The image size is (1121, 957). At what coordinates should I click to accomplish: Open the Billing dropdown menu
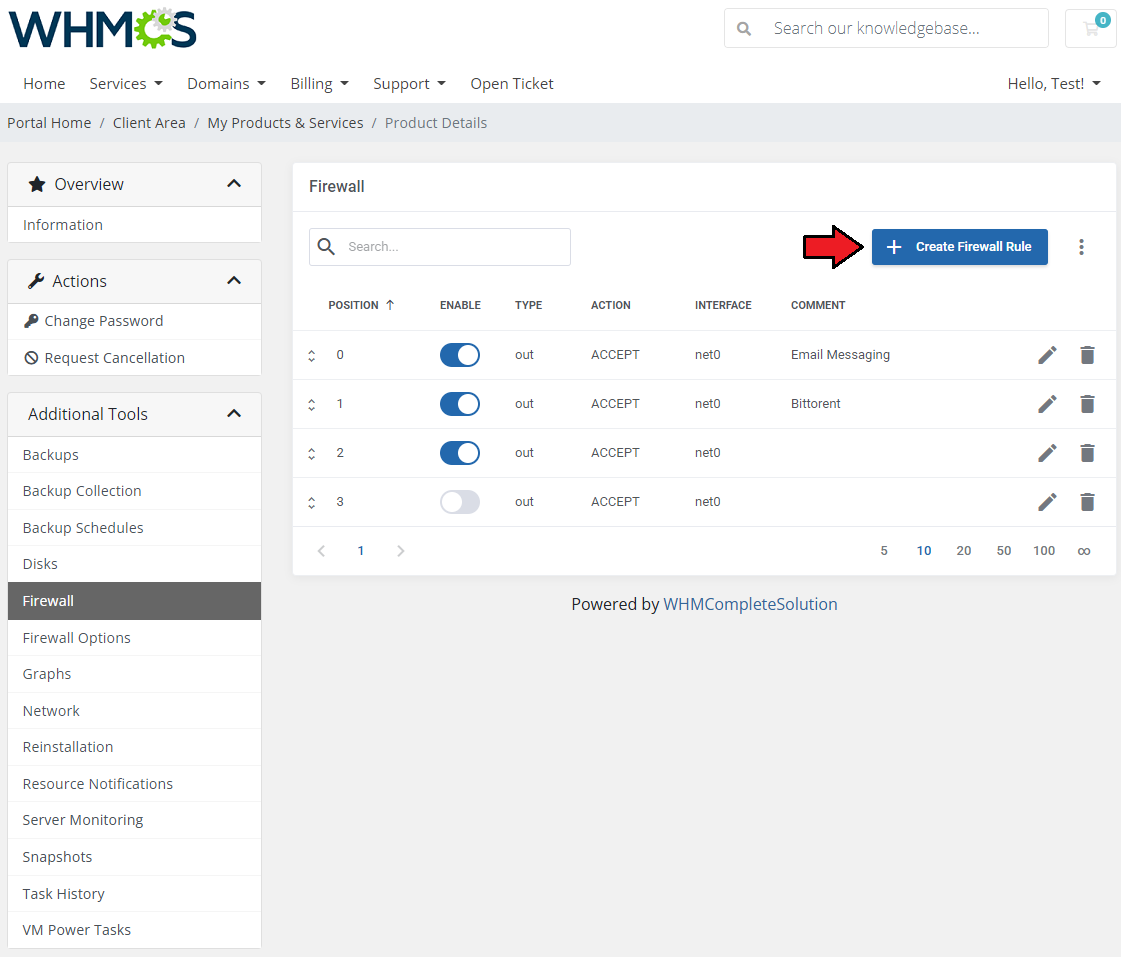(x=319, y=84)
